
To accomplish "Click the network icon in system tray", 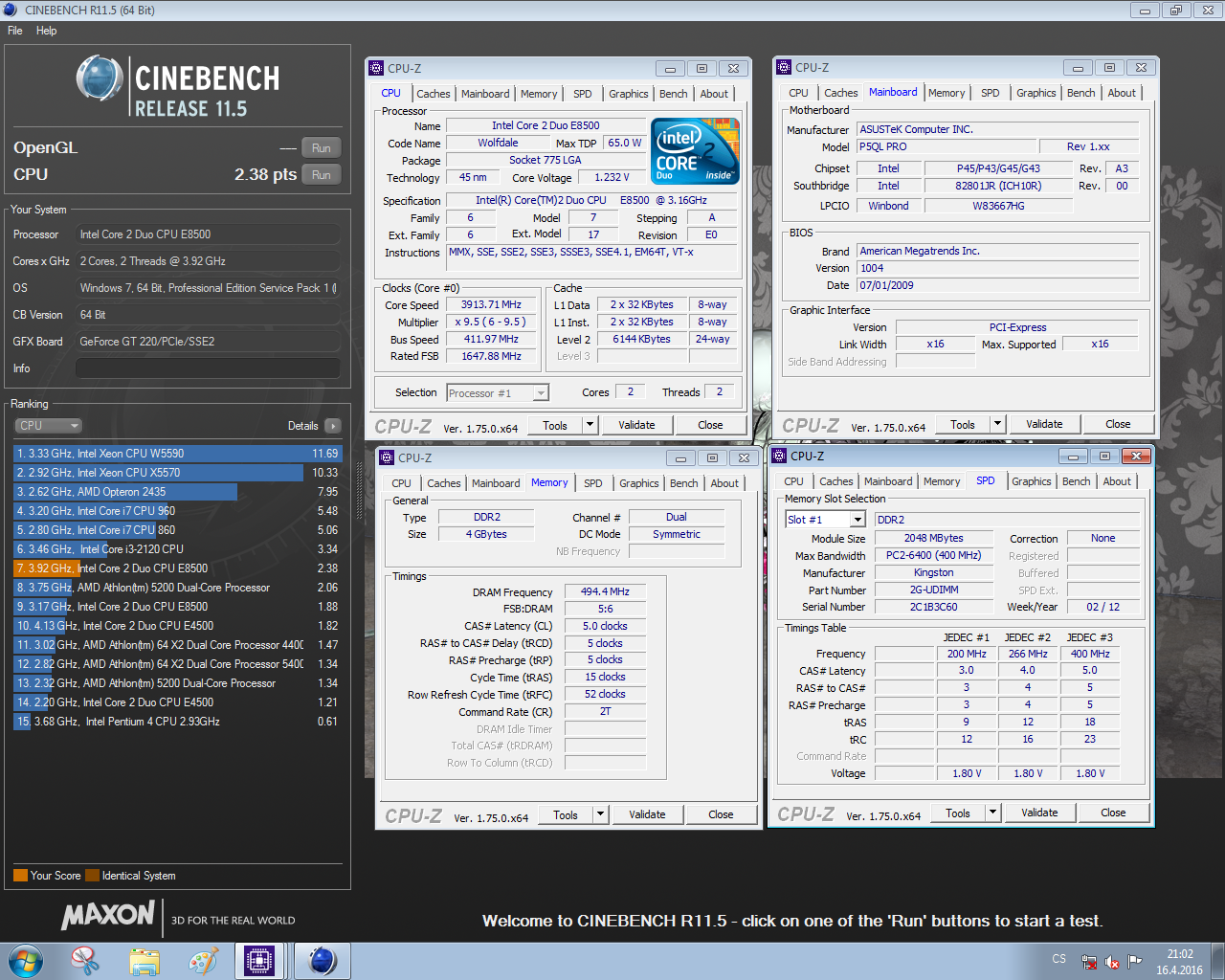I will (x=1089, y=962).
